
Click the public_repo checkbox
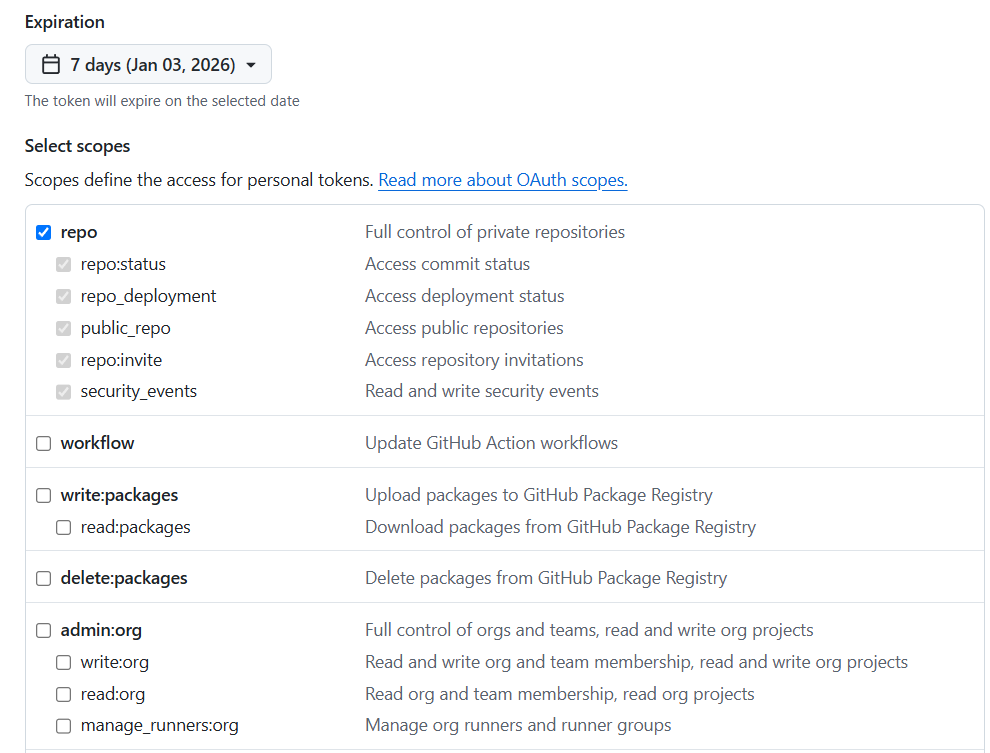click(63, 328)
